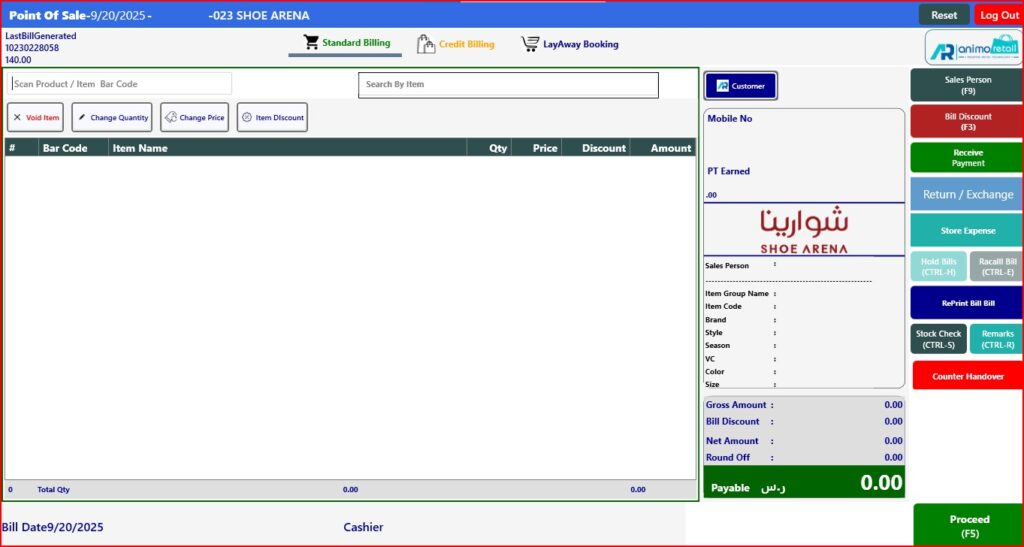The height and width of the screenshot is (547, 1024).
Task: Click the Search By Item field
Action: coord(508,85)
